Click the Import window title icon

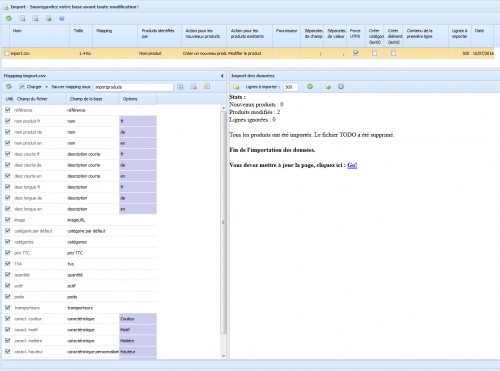click(6, 7)
